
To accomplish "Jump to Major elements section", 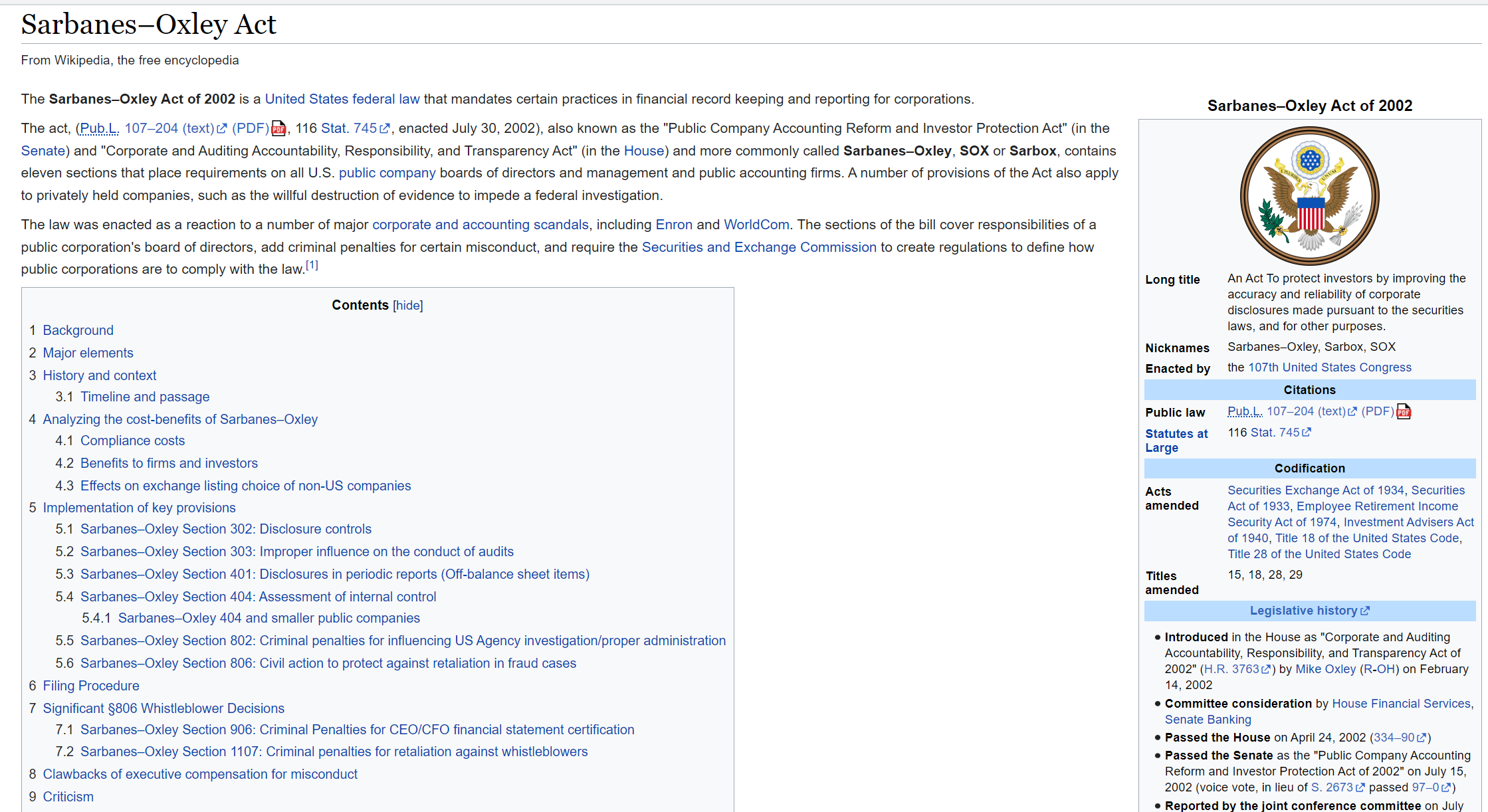I will click(x=88, y=353).
